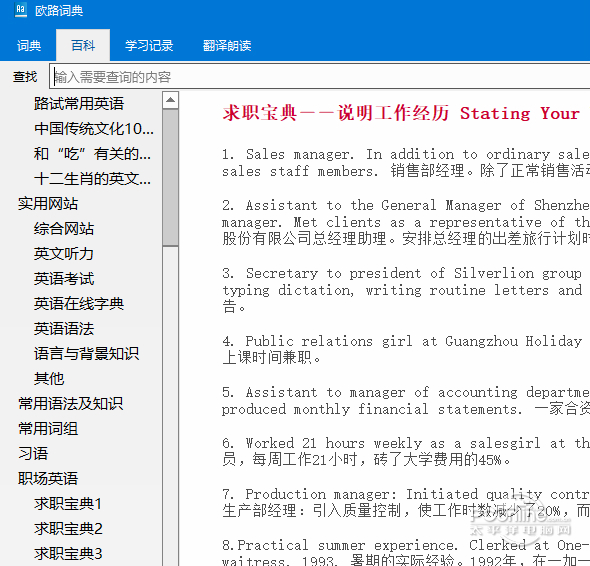The height and width of the screenshot is (566, 590).
Task: Select 英语在线字典 in the sidebar
Action: coord(79,303)
